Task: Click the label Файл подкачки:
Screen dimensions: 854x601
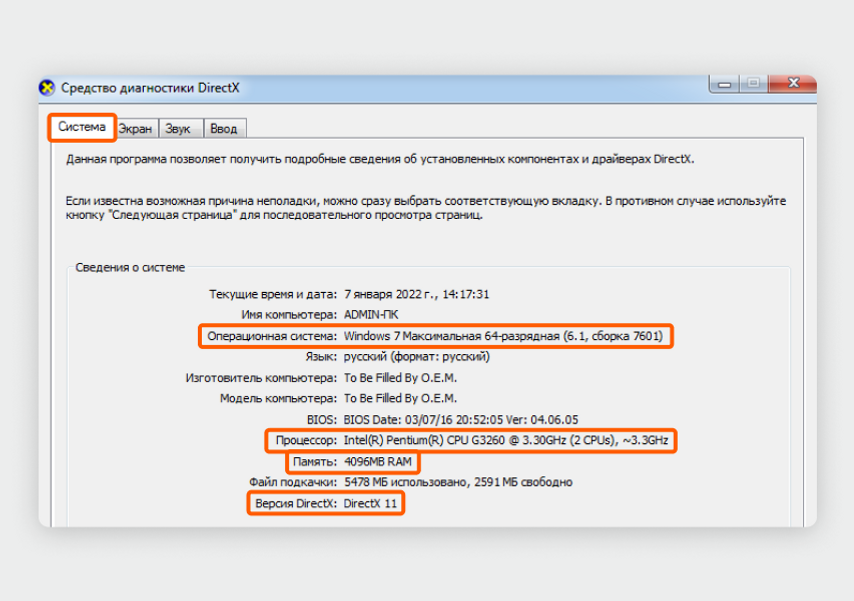Action: pos(293,482)
